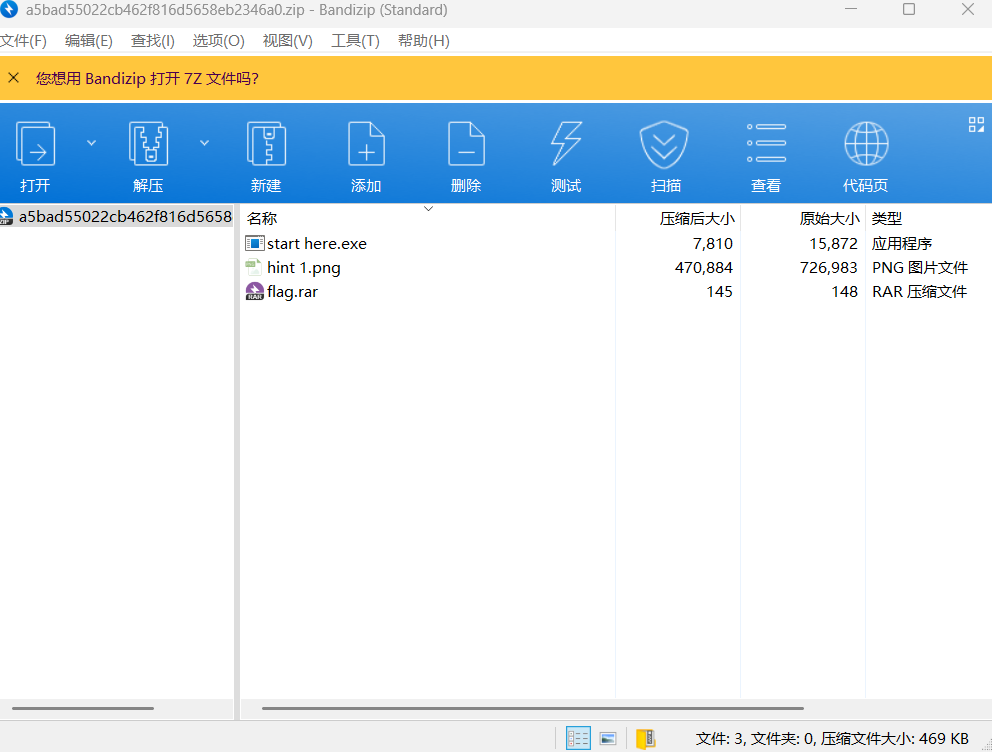The width and height of the screenshot is (992, 752).
Task: Expand the Open button dropdown arrow
Action: pyautogui.click(x=91, y=143)
